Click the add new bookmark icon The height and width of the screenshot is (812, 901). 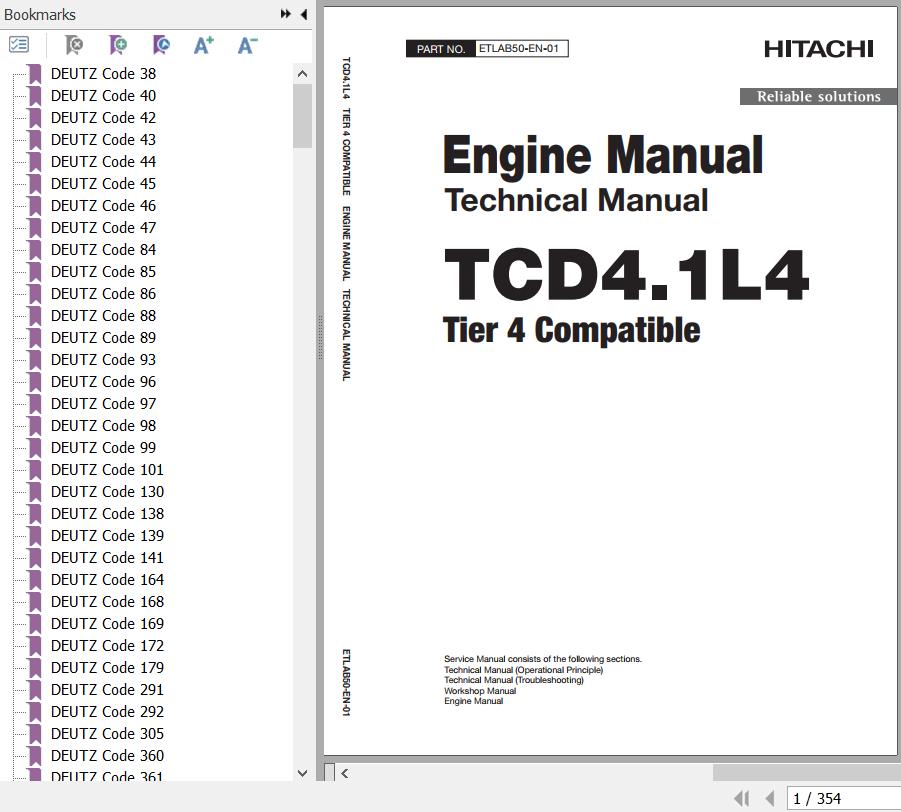point(118,44)
